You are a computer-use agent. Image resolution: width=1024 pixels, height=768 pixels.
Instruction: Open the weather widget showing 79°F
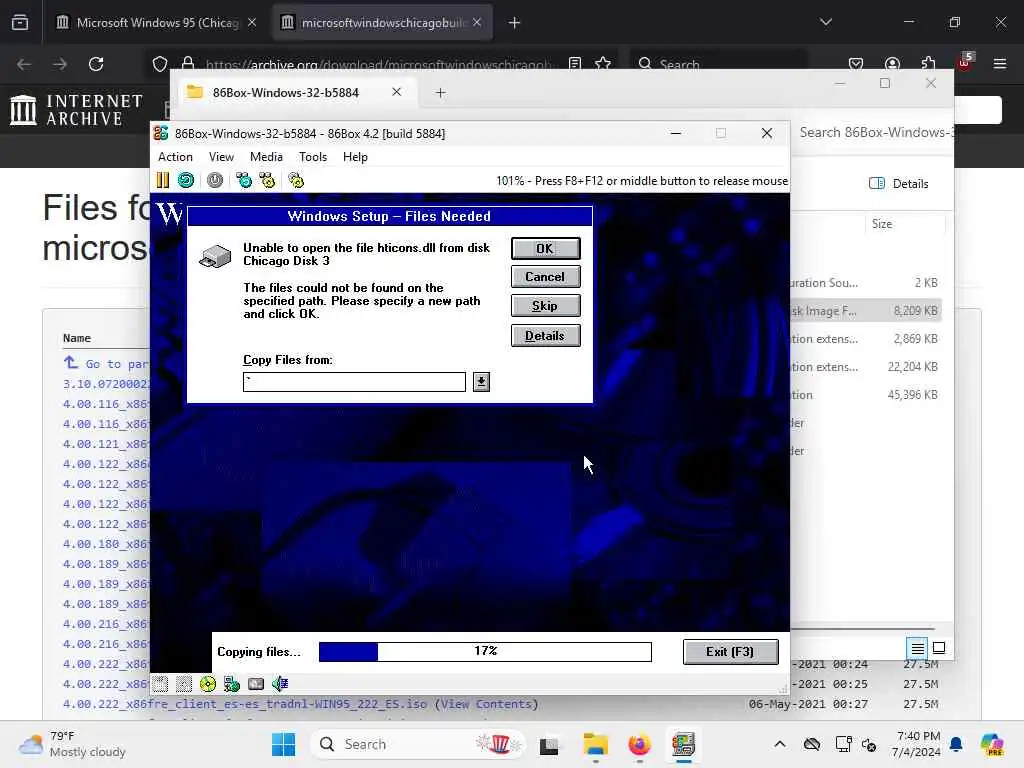click(x=72, y=744)
